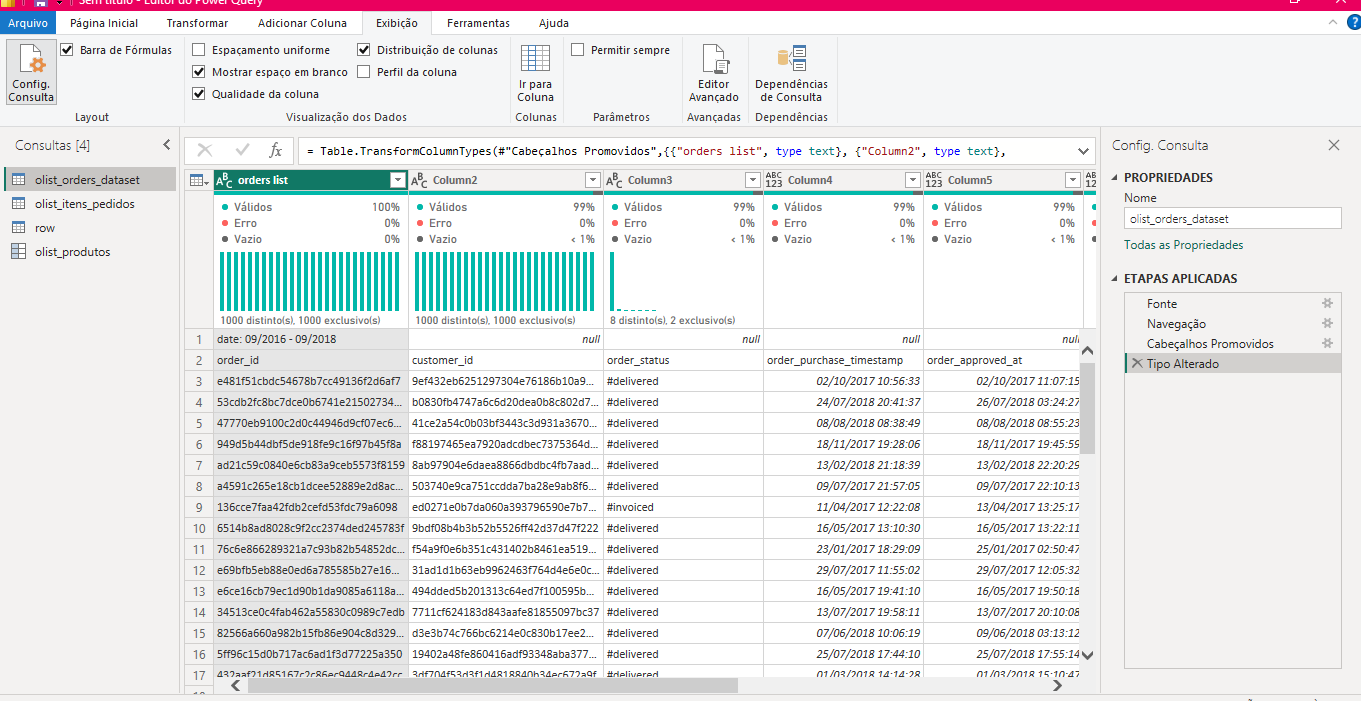Enable the Perfil da coluna option
Image resolution: width=1361 pixels, height=701 pixels.
(x=364, y=72)
